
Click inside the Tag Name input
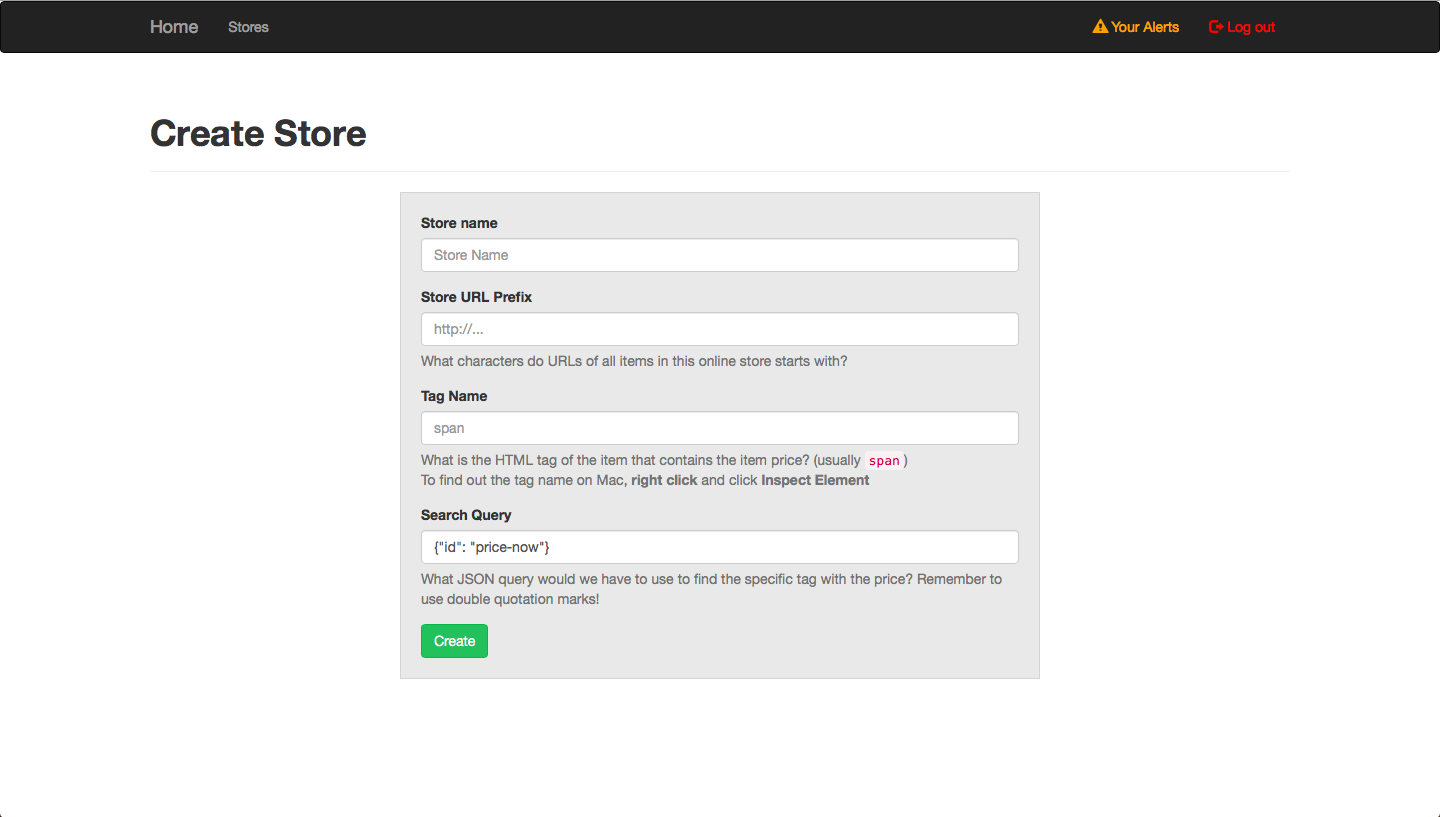[x=719, y=427]
